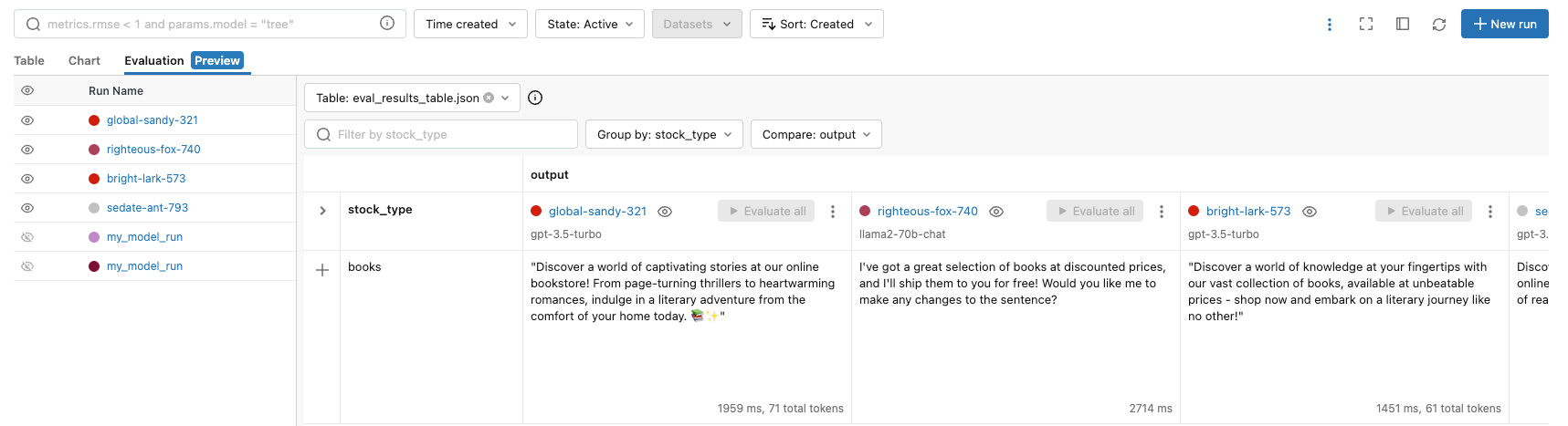Expand the stock_type column chevron
1568x426 pixels.
(x=322, y=211)
